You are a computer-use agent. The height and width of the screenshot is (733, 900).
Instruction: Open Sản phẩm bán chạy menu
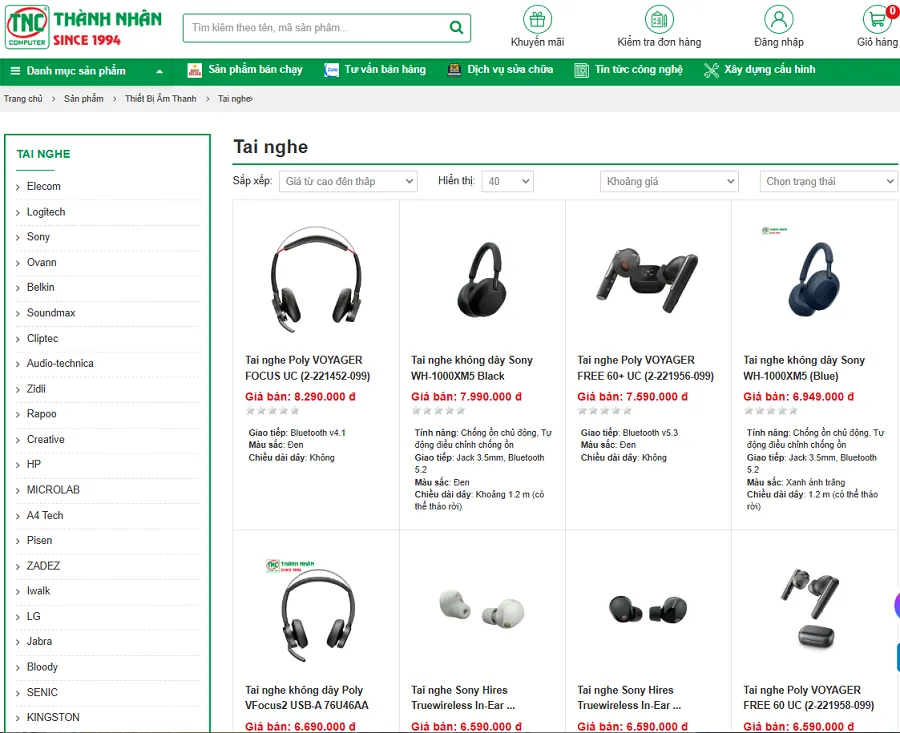pyautogui.click(x=255, y=69)
